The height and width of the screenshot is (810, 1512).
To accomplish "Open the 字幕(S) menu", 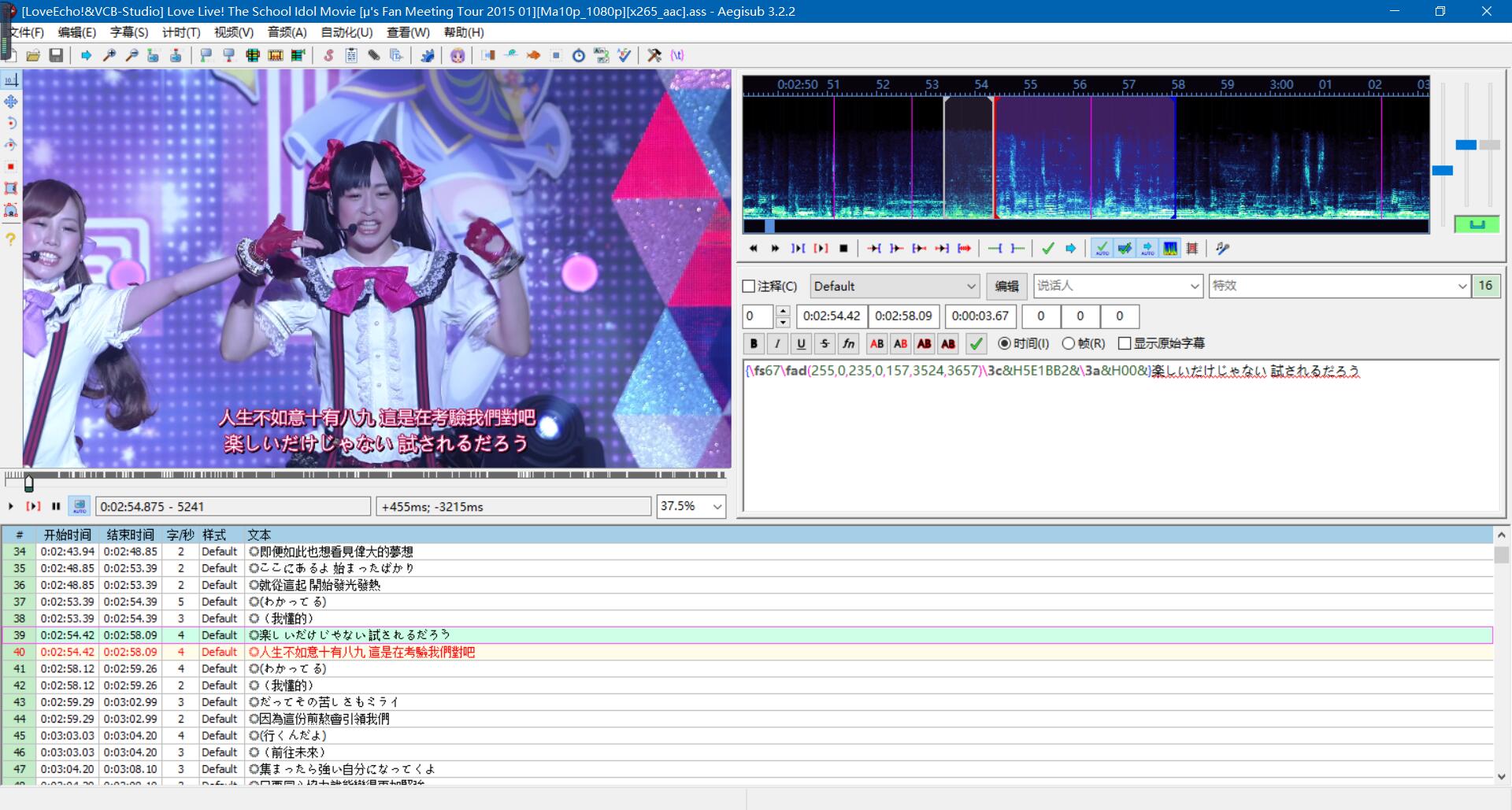I will 129,32.
